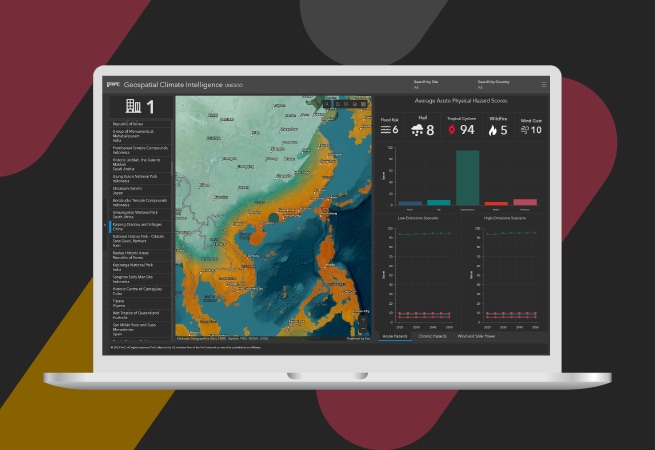Open the Search by Country dropdown
655x450 pixels.
tap(494, 86)
